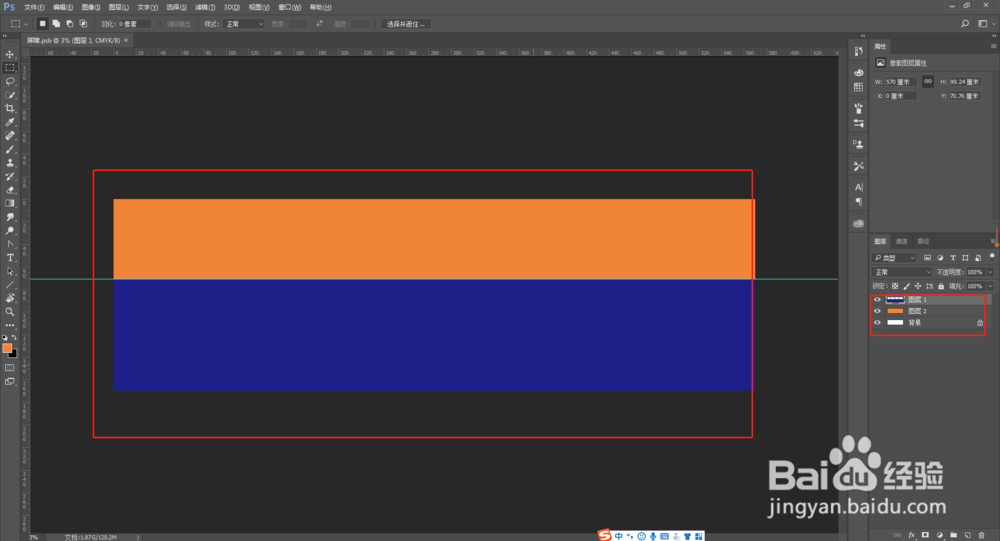The image size is (1000, 541).
Task: Select the Healing Brush tool
Action: 10,135
